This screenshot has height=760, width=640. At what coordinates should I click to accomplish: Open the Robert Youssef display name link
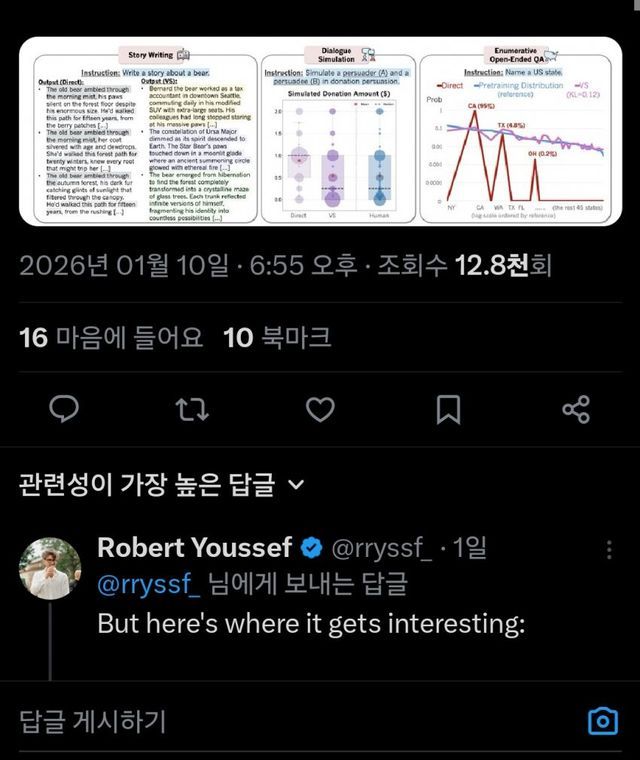195,548
